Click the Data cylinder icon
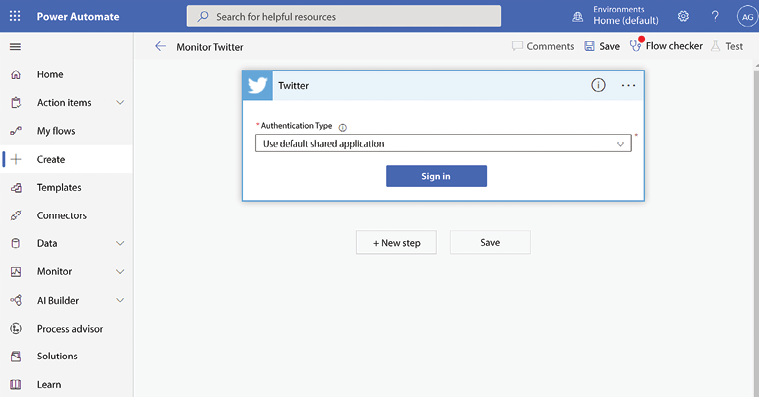Screen dimensions: 759x397 (16, 243)
